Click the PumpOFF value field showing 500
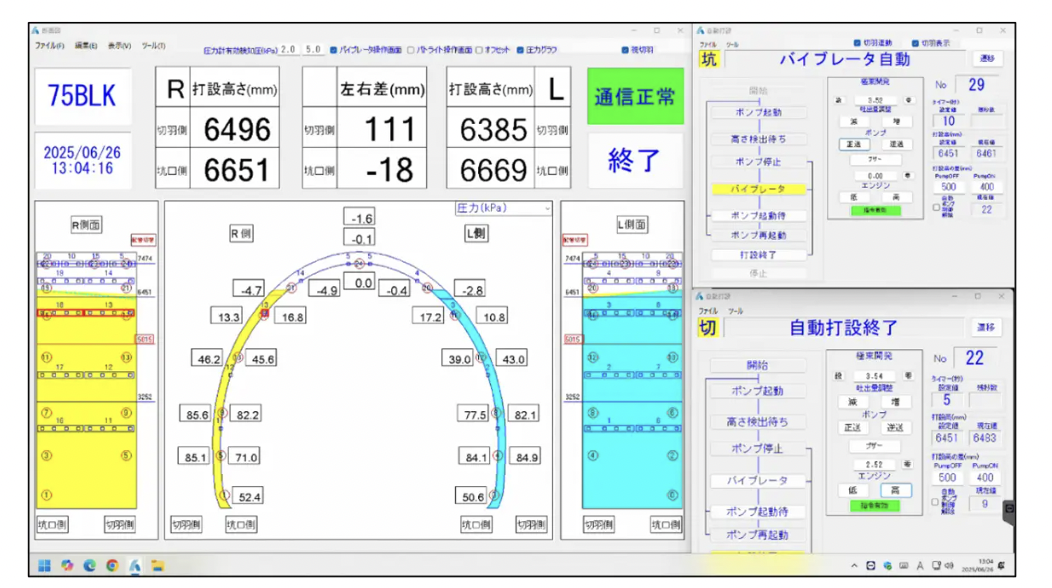The height and width of the screenshot is (588, 1052). (947, 187)
